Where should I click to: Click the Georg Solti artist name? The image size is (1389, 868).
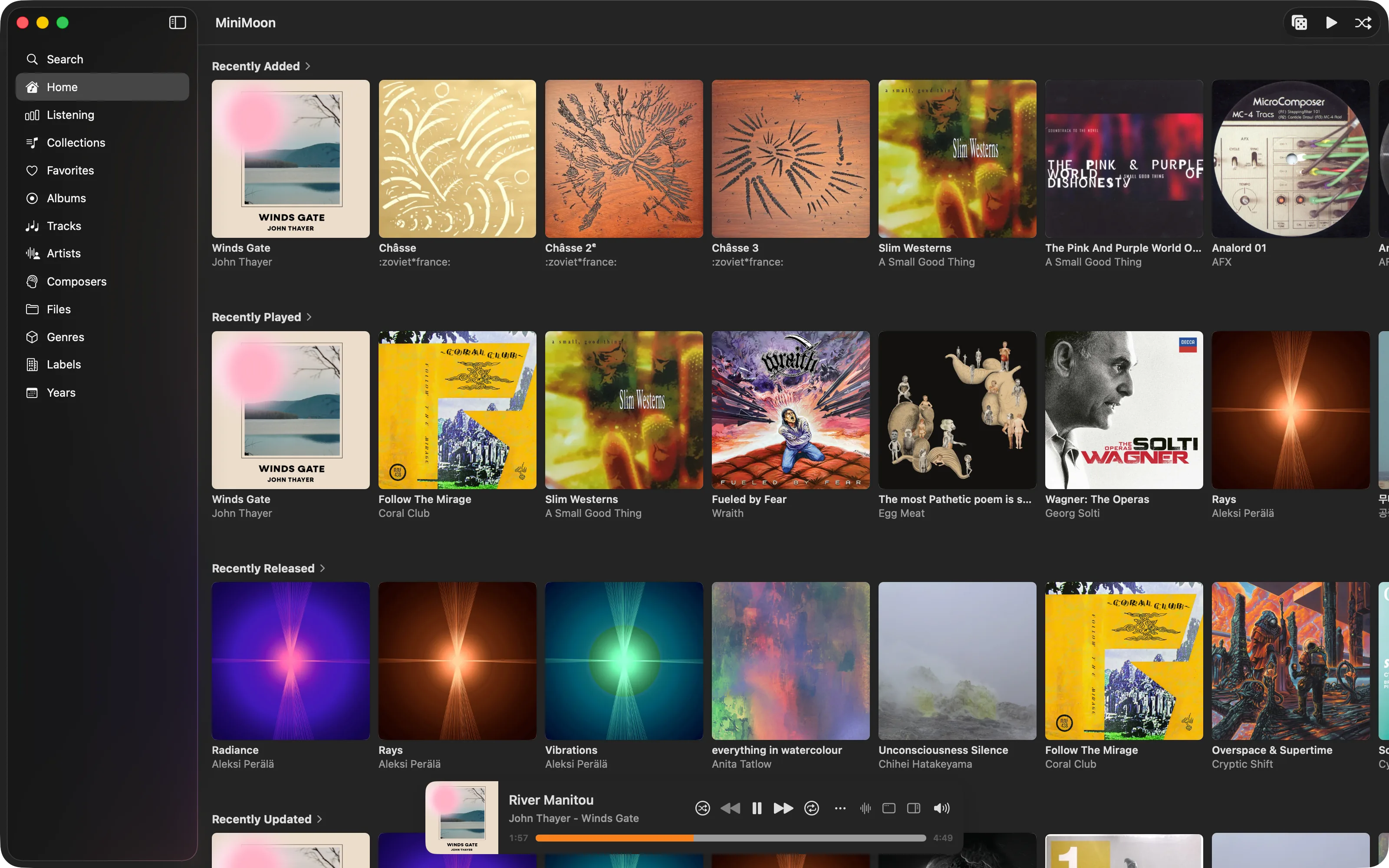coord(1072,513)
